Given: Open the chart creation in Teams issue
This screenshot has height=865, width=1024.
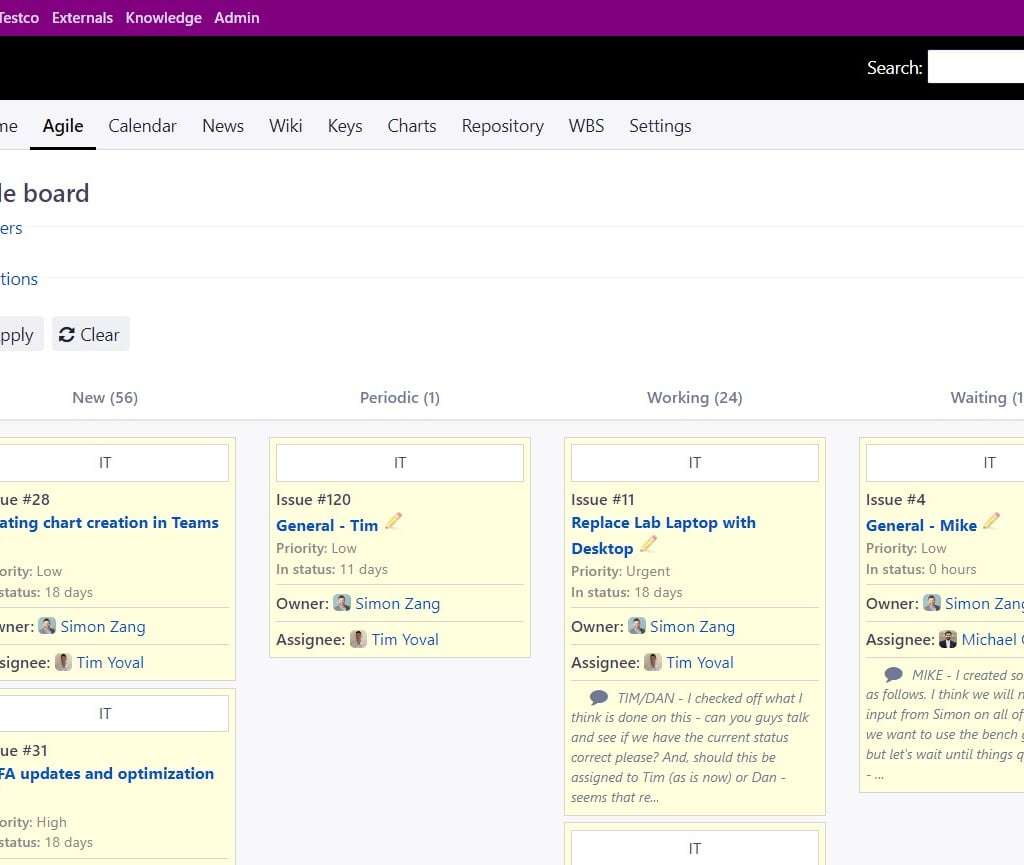Looking at the screenshot, I should click(109, 522).
